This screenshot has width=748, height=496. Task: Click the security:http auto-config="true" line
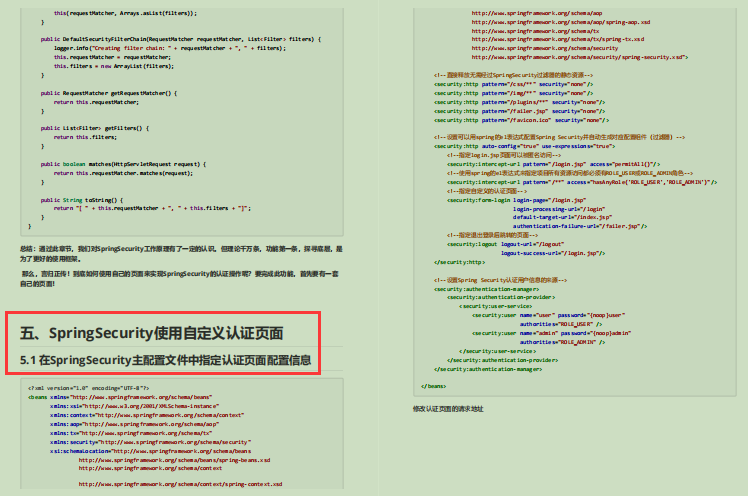(525, 146)
